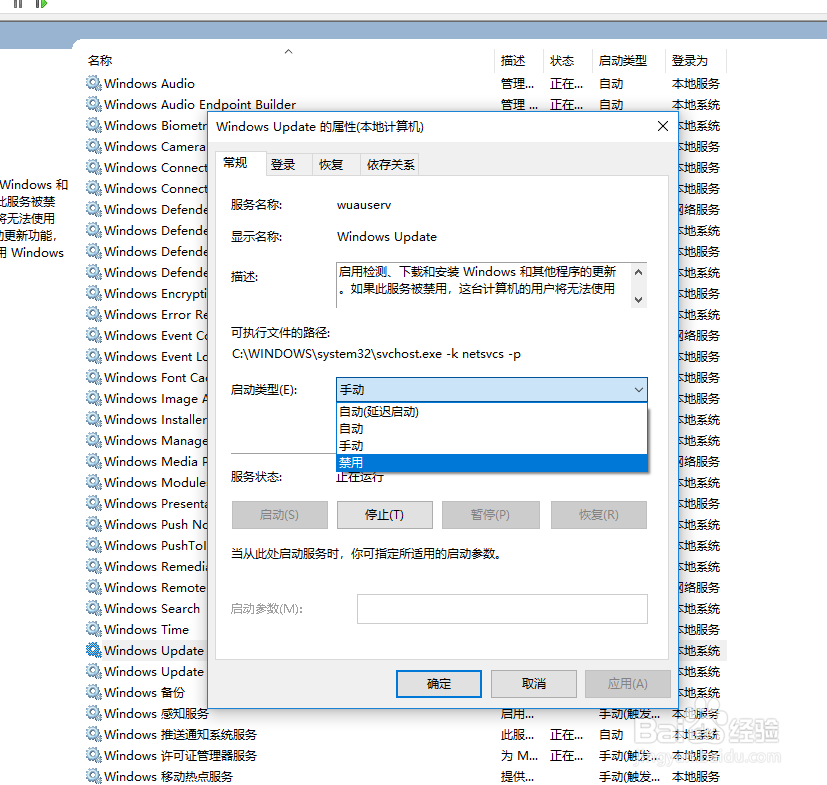Click the highlighted Windows Update service icon
Screen dimensions: 827x785
click(x=93, y=650)
